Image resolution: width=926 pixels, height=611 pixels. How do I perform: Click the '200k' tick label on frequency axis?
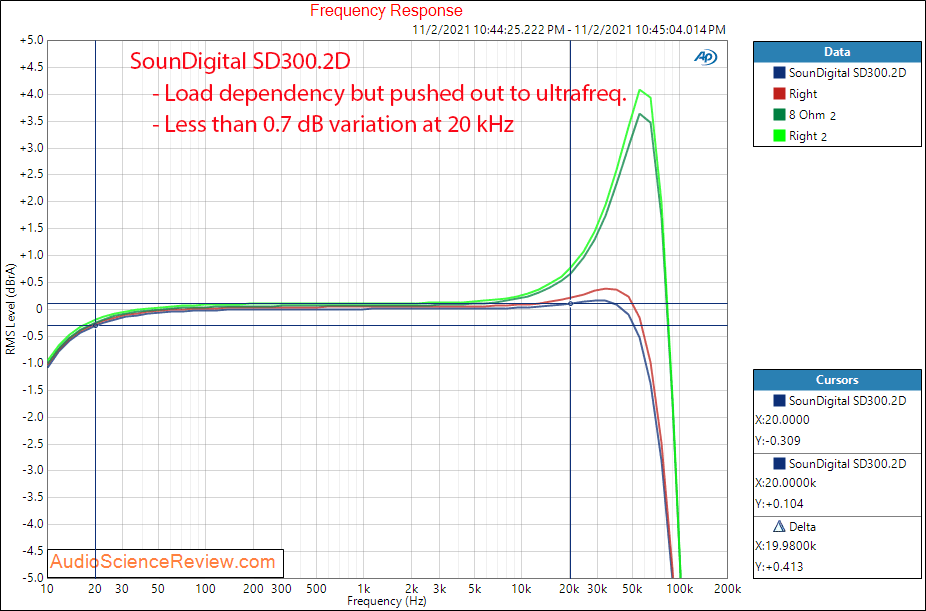tap(727, 589)
